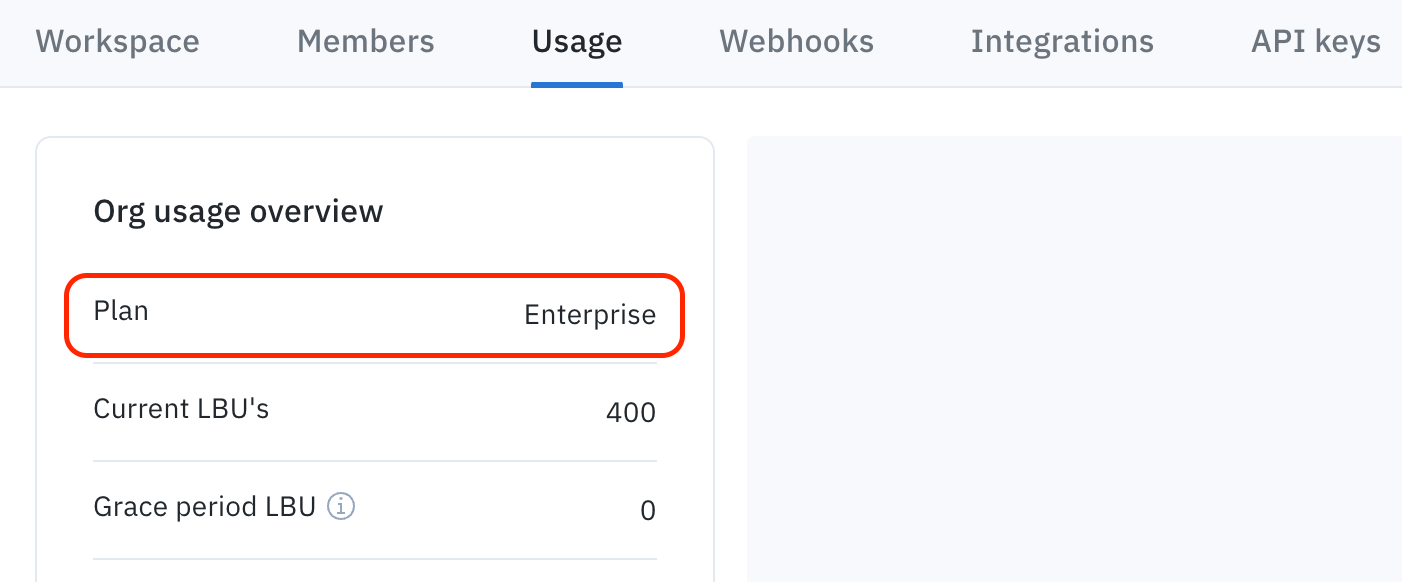Go to the Webhooks tab
This screenshot has width=1402, height=582.
click(x=797, y=42)
